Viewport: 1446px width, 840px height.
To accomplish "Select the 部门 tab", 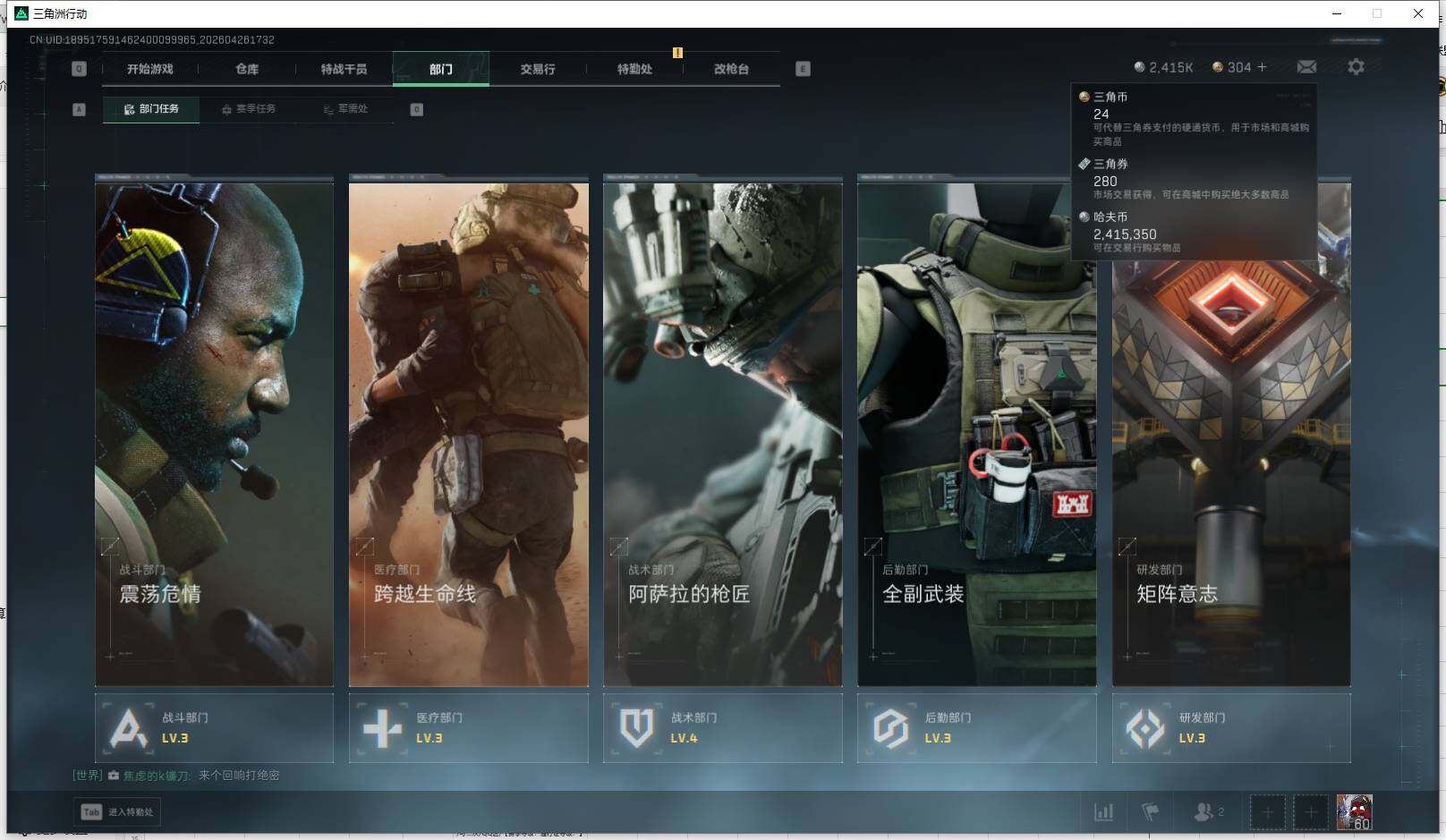I will [441, 69].
